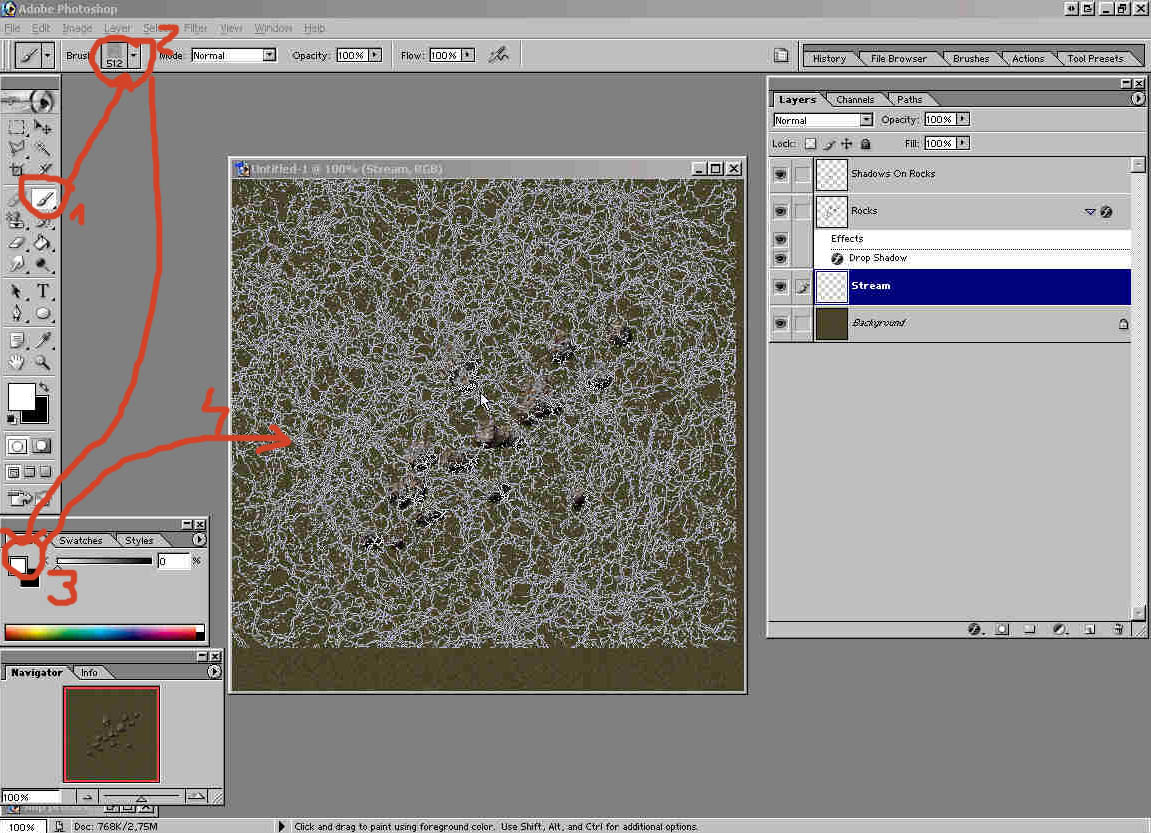Open the layer blend mode dropdown
Screen dimensions: 1151x833
tap(866, 120)
